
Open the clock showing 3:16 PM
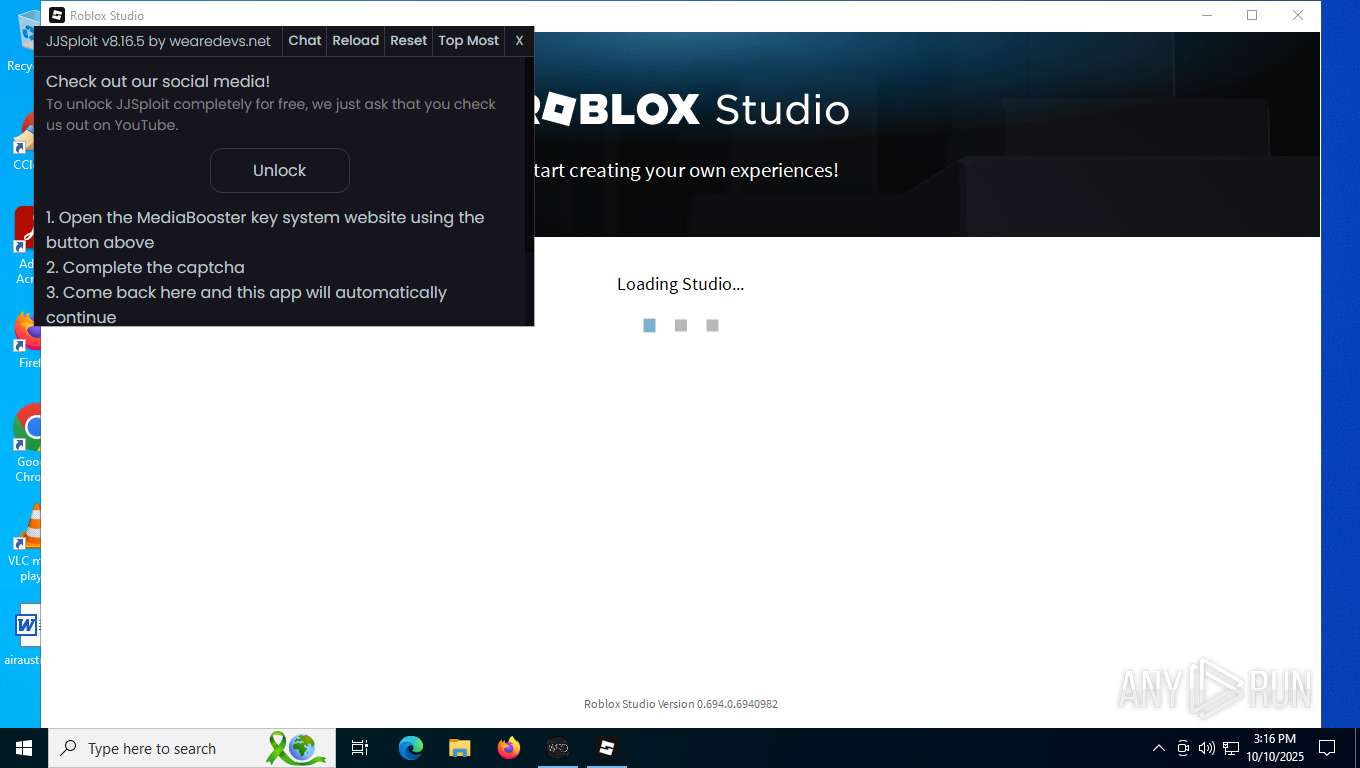[x=1274, y=748]
